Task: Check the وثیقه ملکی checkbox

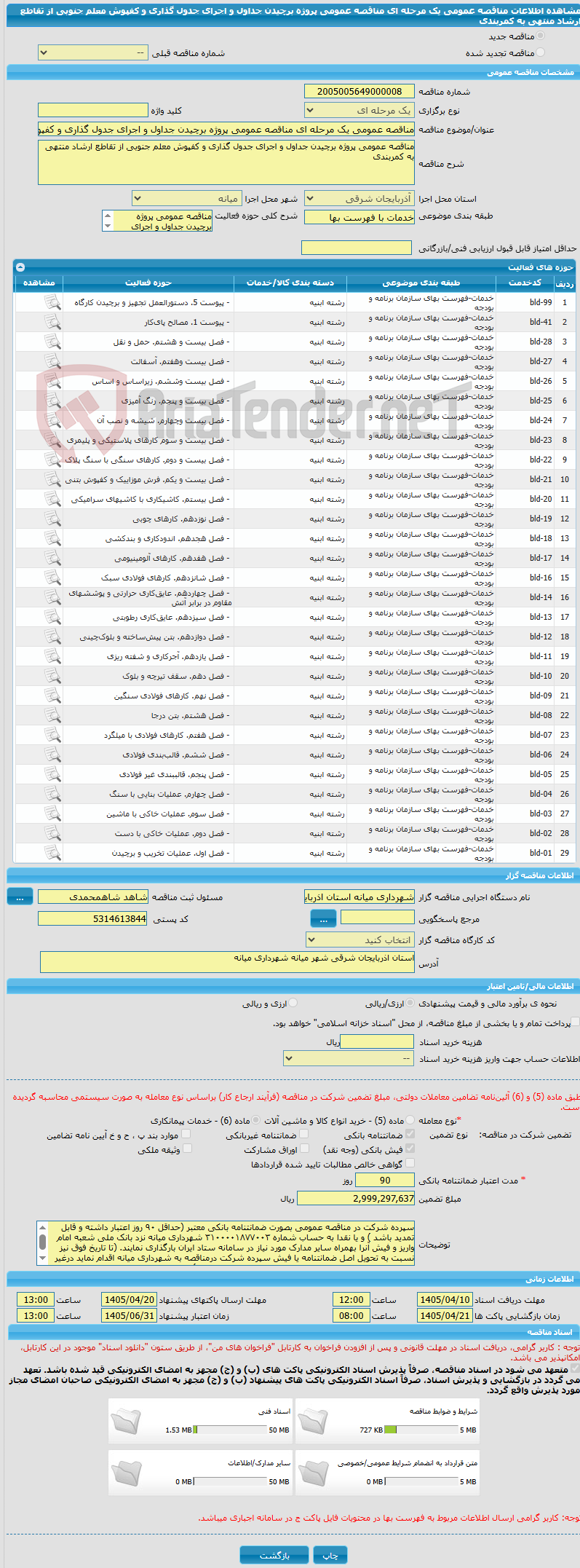Action: 187,1149
